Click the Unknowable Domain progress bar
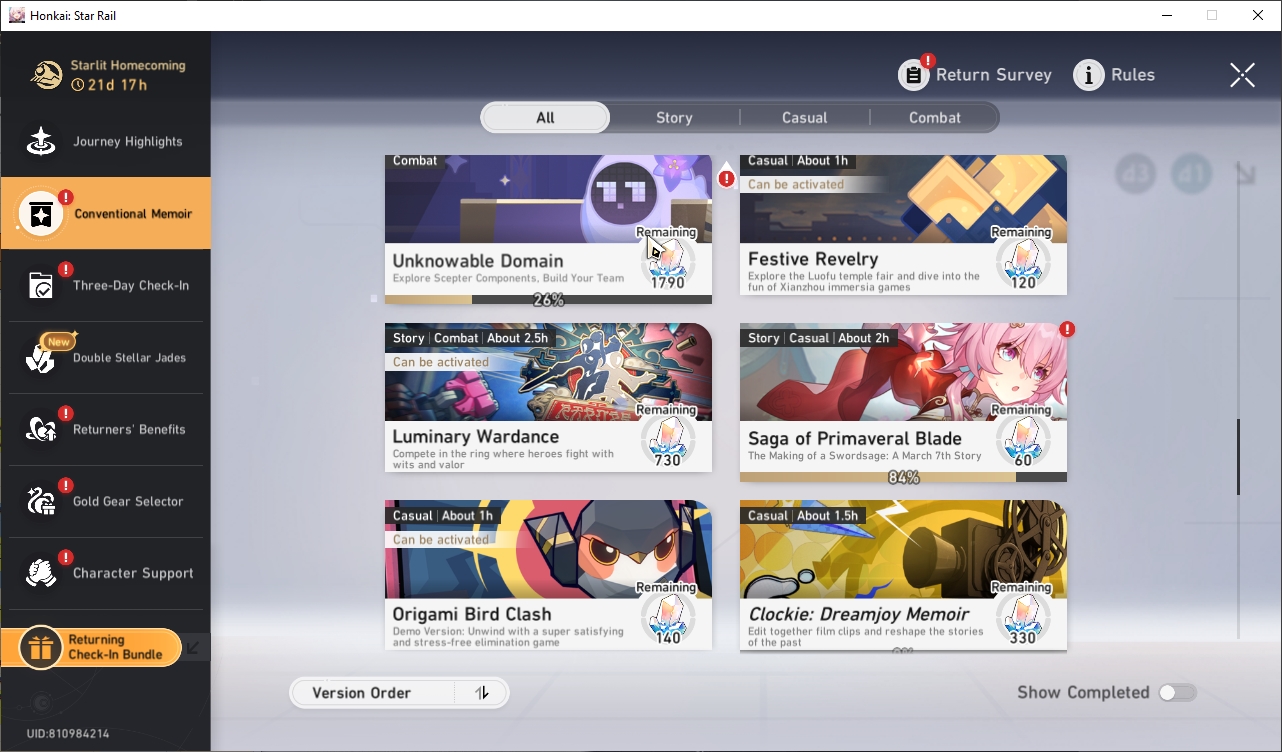The width and height of the screenshot is (1282, 752). (x=548, y=299)
